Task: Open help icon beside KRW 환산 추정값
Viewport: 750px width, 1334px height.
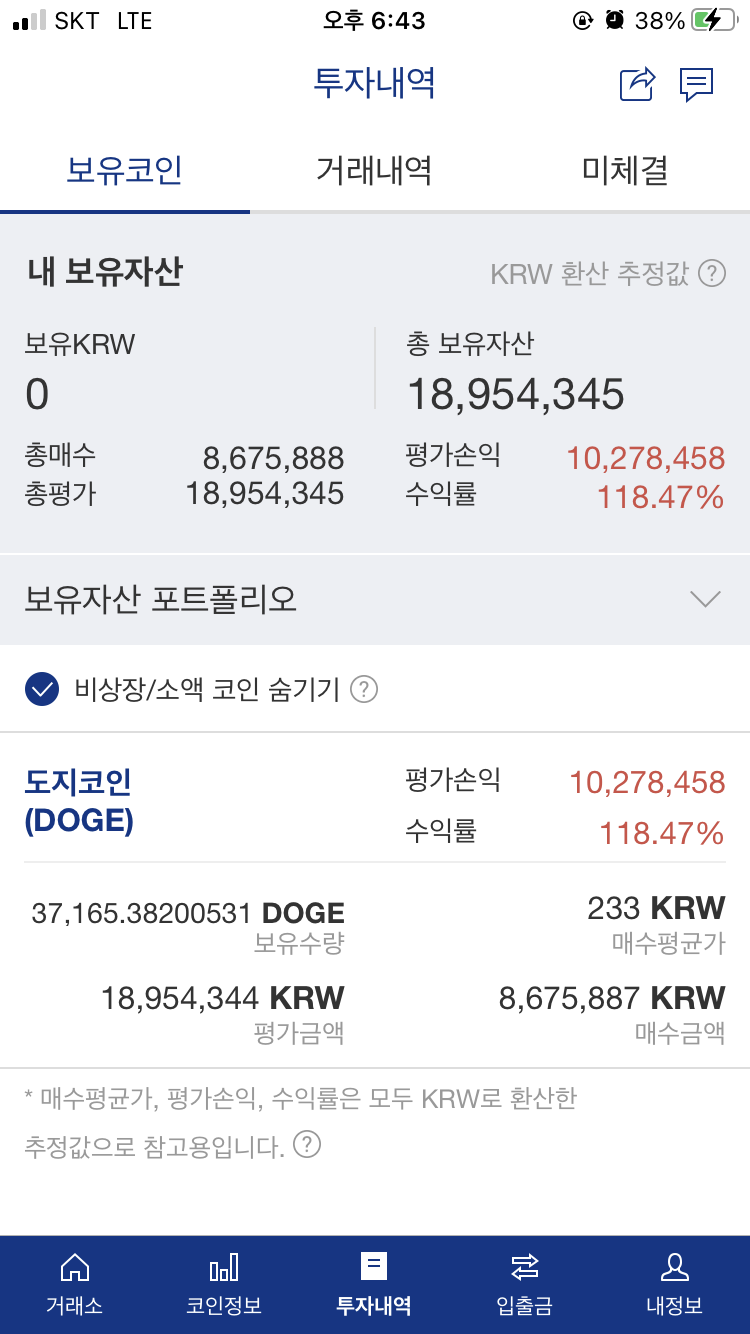Action: 712,273
